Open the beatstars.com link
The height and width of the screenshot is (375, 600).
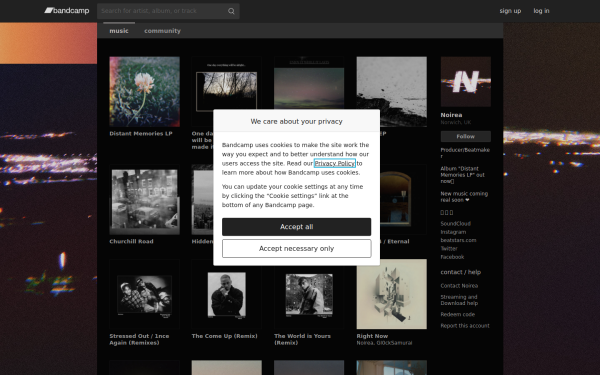tap(458, 240)
